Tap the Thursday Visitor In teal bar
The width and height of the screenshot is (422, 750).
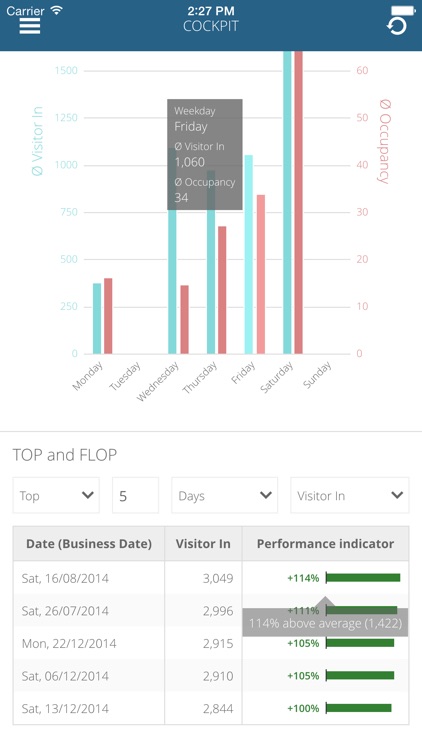pos(211,262)
